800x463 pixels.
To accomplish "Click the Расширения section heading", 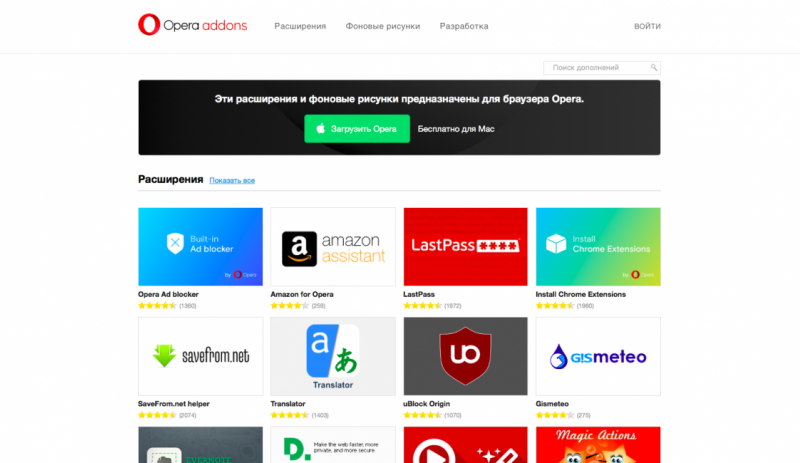I will pyautogui.click(x=170, y=179).
